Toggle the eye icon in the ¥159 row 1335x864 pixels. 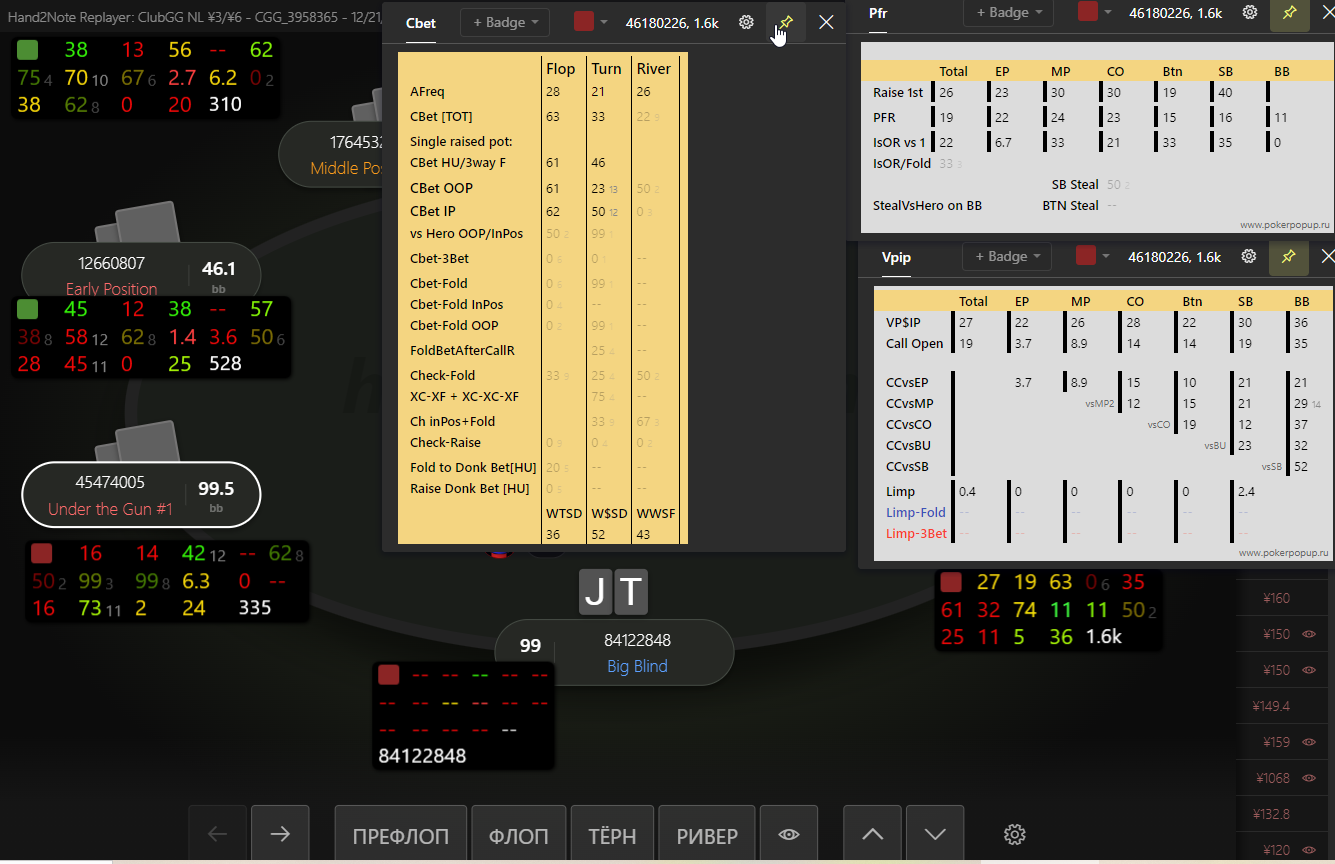[x=1308, y=742]
